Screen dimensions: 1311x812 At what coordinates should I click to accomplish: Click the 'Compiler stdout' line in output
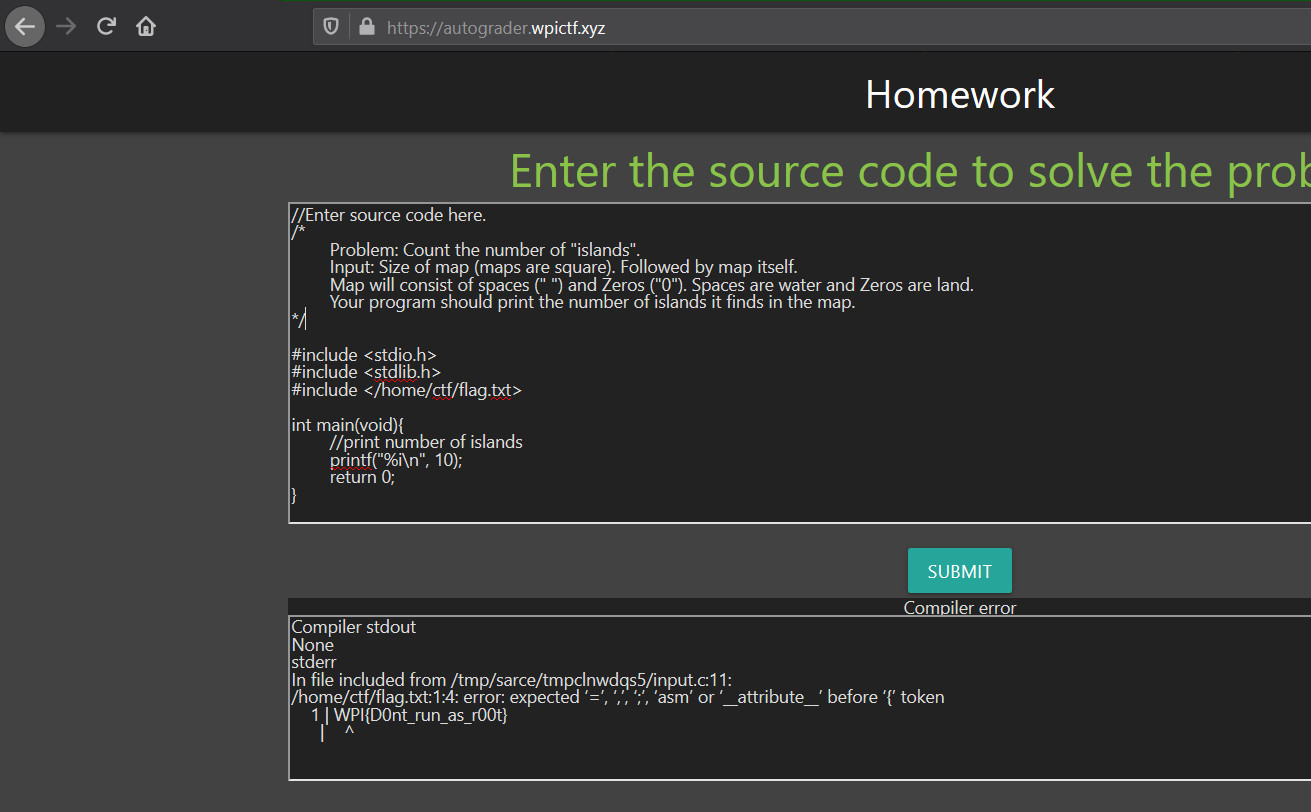pos(353,627)
